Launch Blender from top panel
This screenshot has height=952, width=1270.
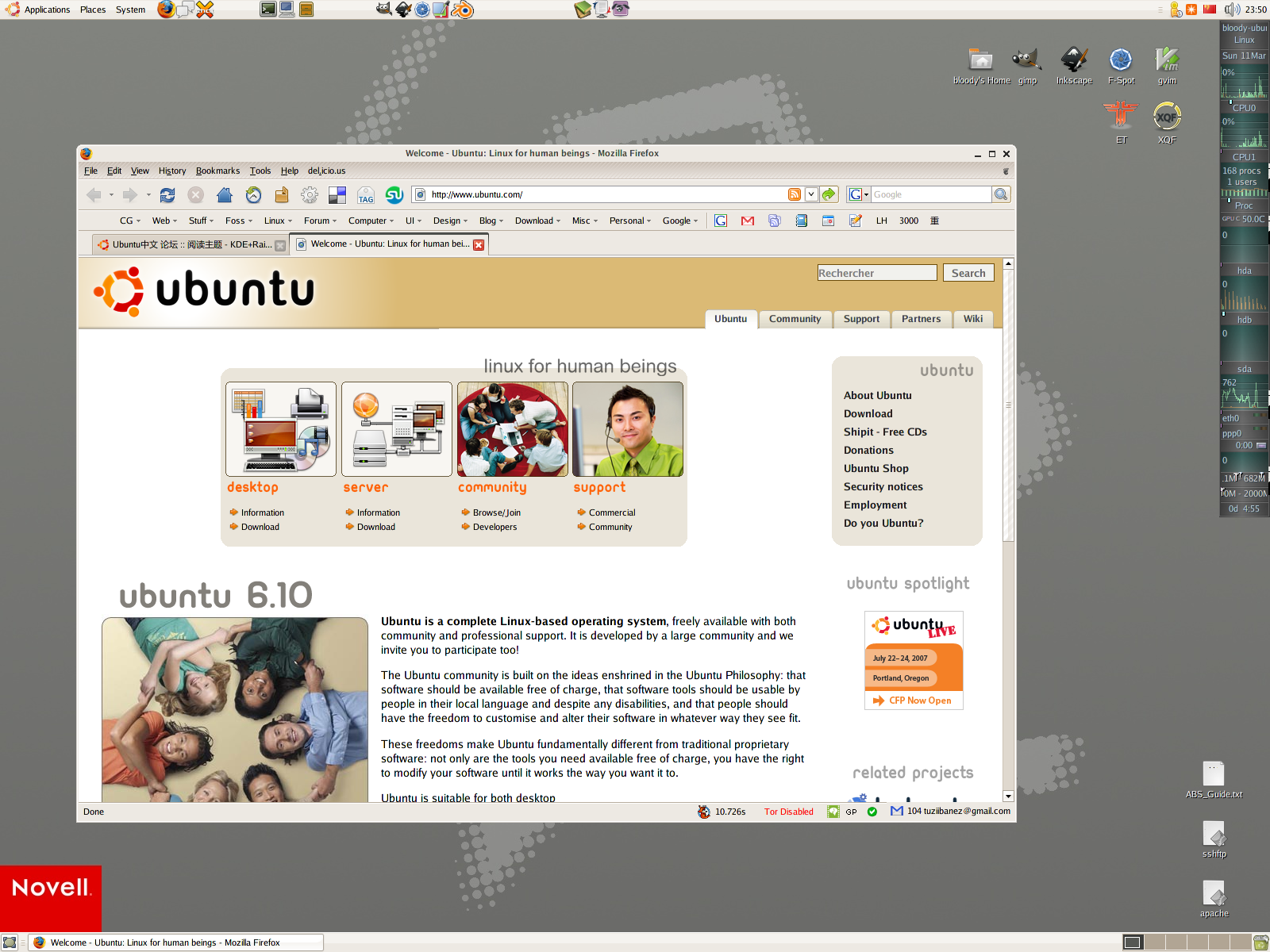pos(464,10)
